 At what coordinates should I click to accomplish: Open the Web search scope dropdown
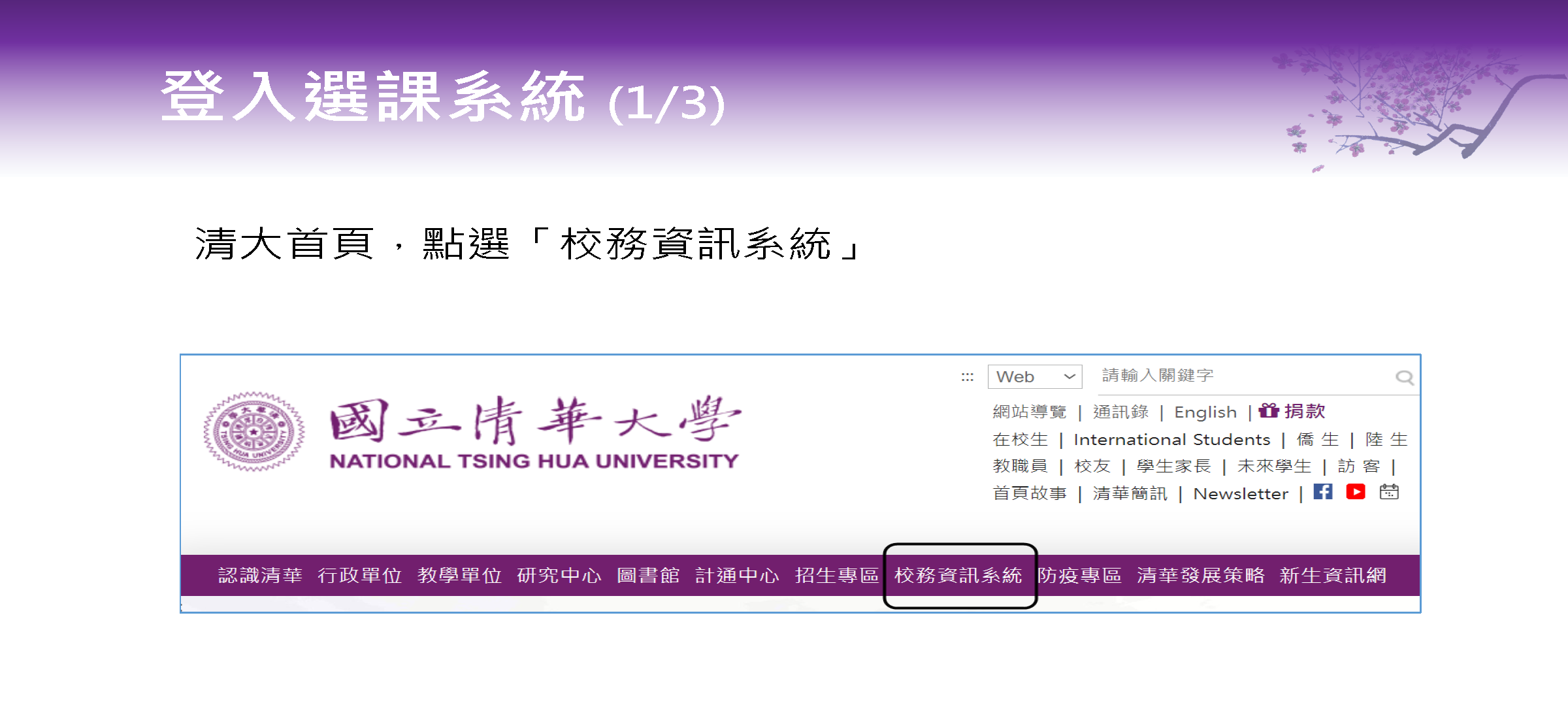click(1035, 377)
